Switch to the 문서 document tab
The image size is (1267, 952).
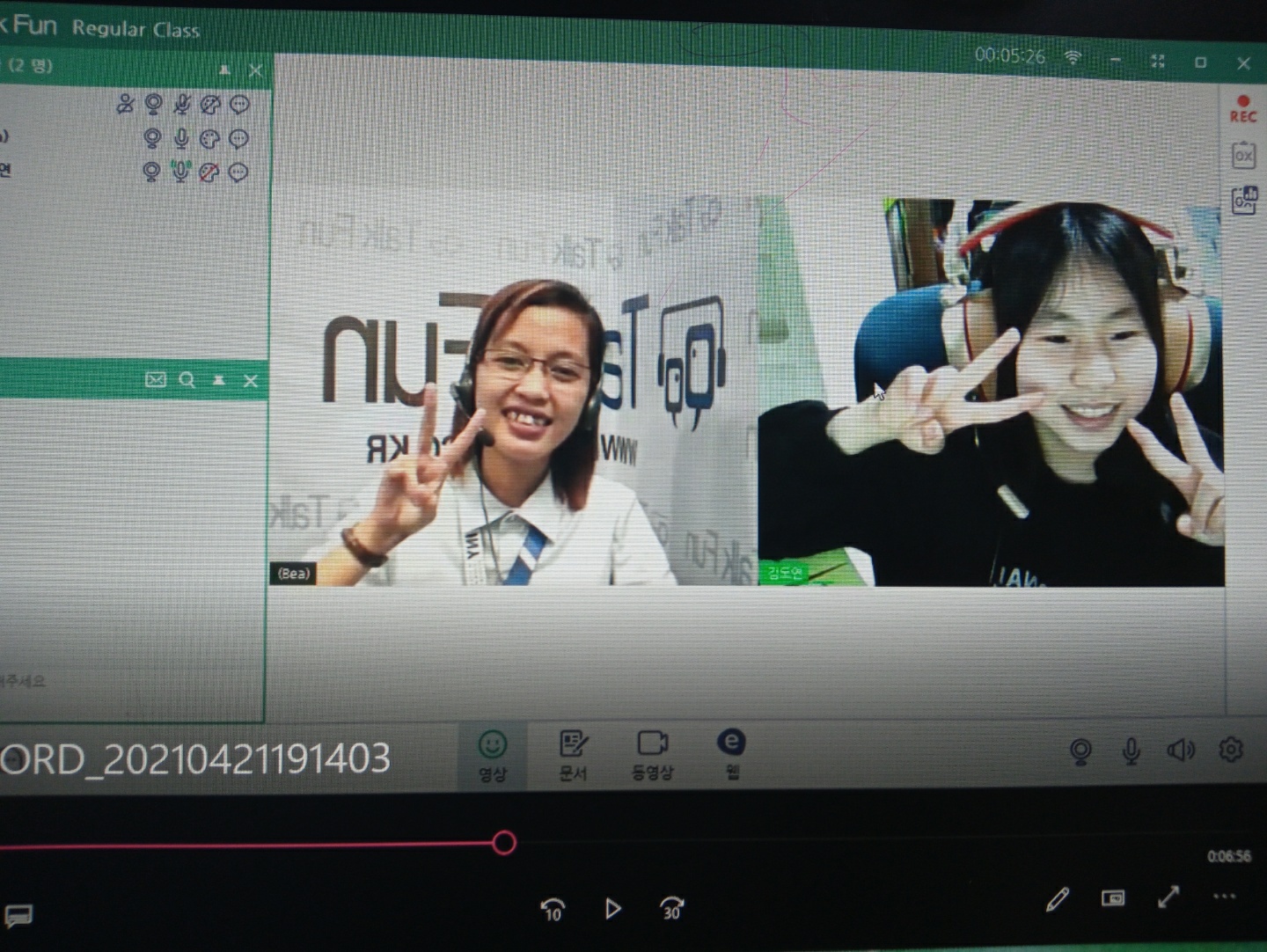pyautogui.click(x=573, y=754)
